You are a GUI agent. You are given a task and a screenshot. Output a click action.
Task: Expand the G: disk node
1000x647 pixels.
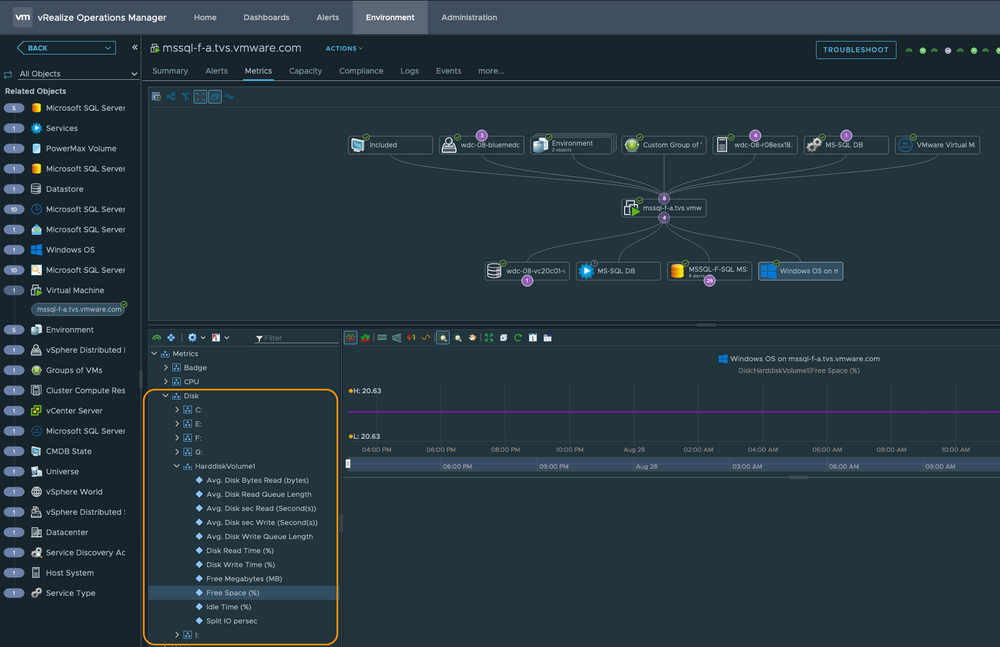click(x=177, y=452)
